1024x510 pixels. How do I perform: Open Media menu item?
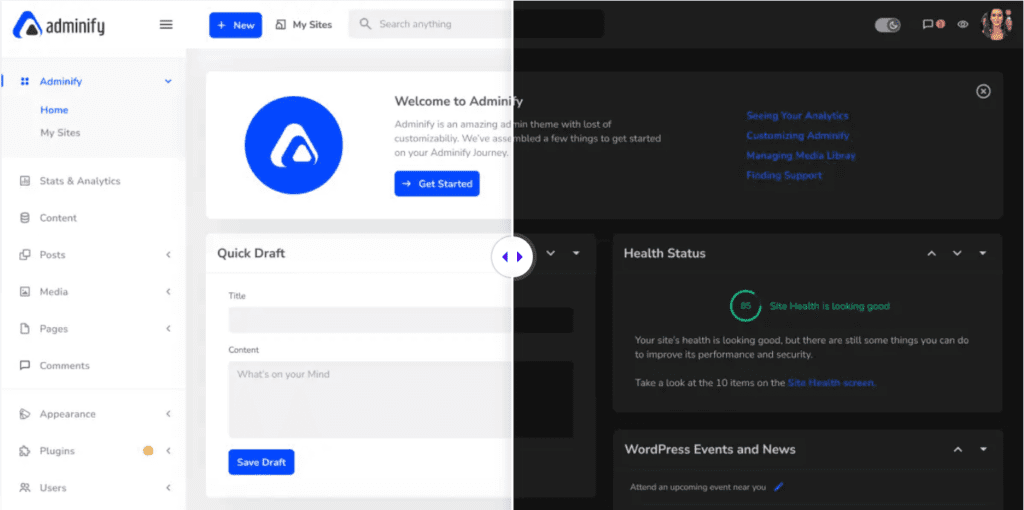(x=54, y=292)
